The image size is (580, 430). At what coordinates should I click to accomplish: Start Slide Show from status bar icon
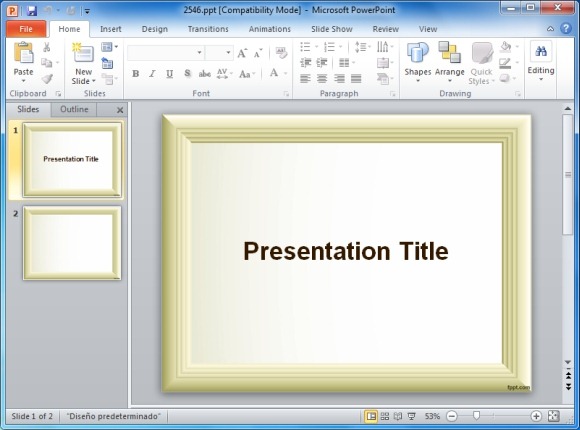pos(411,416)
